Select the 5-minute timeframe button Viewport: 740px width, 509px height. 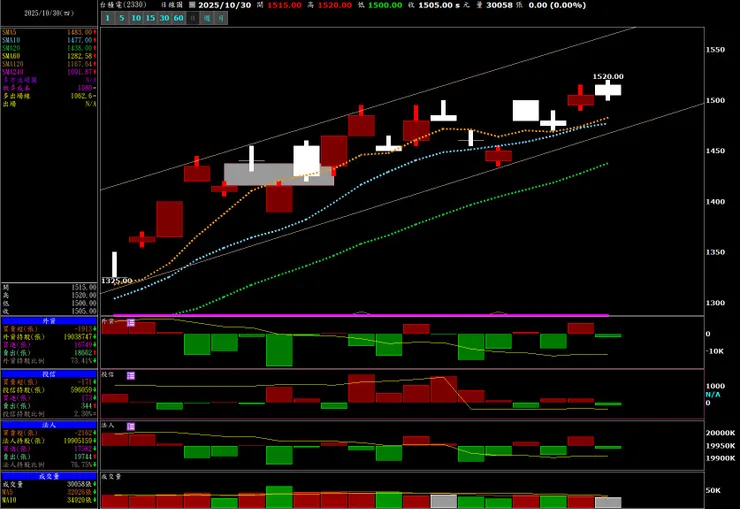122,18
